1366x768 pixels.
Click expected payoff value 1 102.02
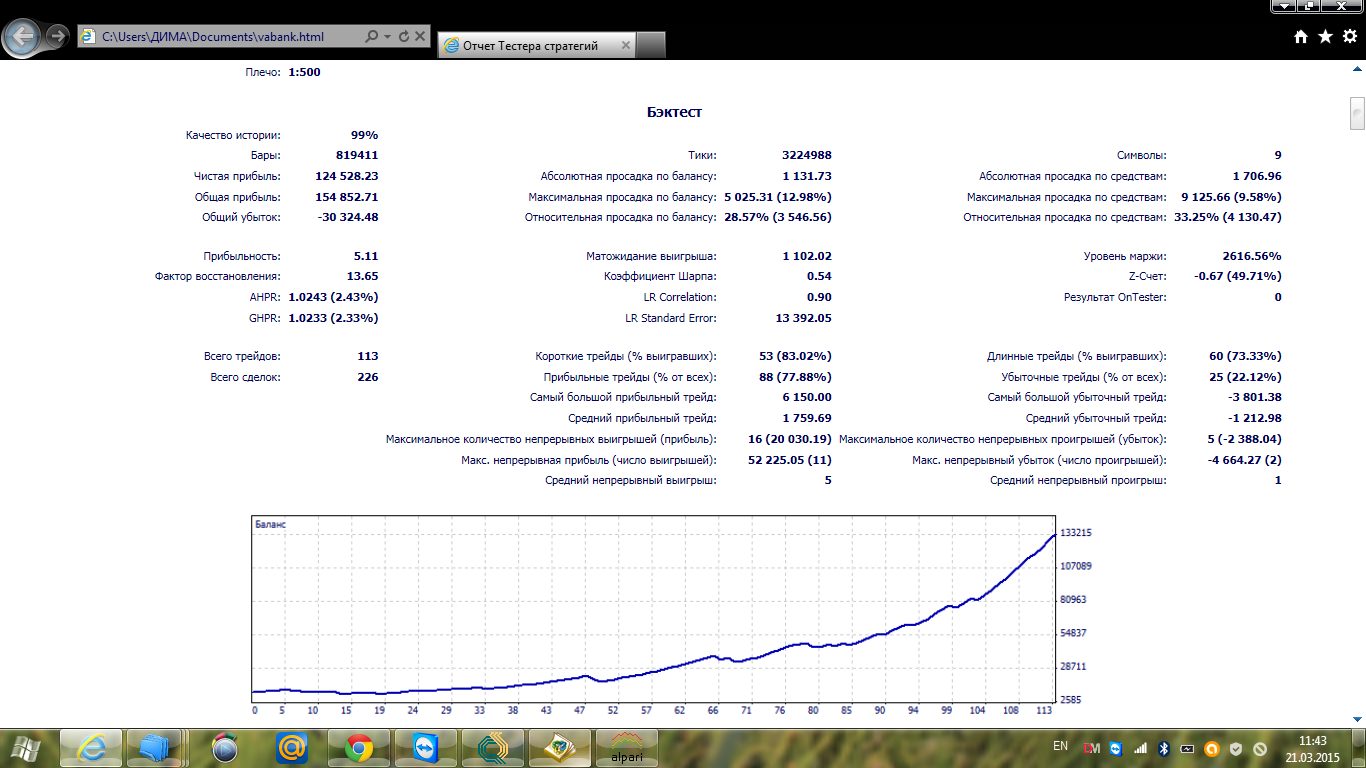click(807, 256)
